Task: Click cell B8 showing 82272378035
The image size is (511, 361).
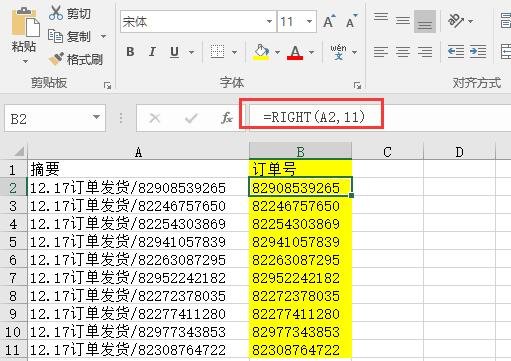Action: (300, 296)
